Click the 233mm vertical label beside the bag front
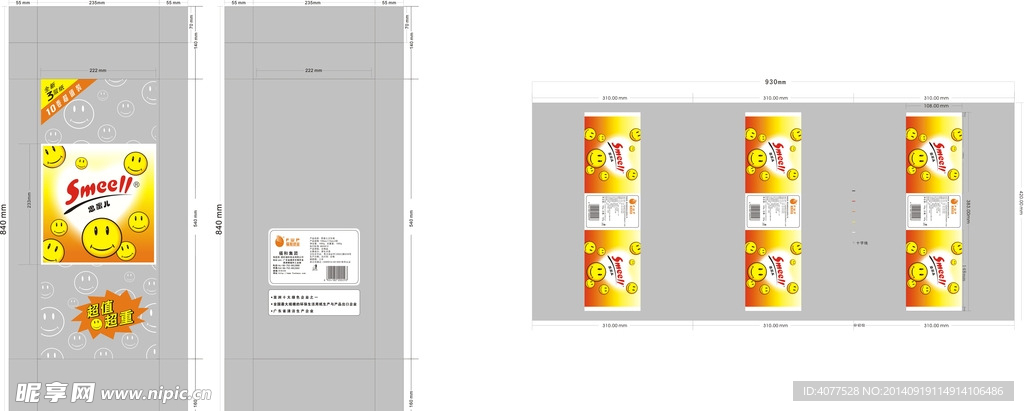Image resolution: width=1024 pixels, height=411 pixels. [x=29, y=198]
